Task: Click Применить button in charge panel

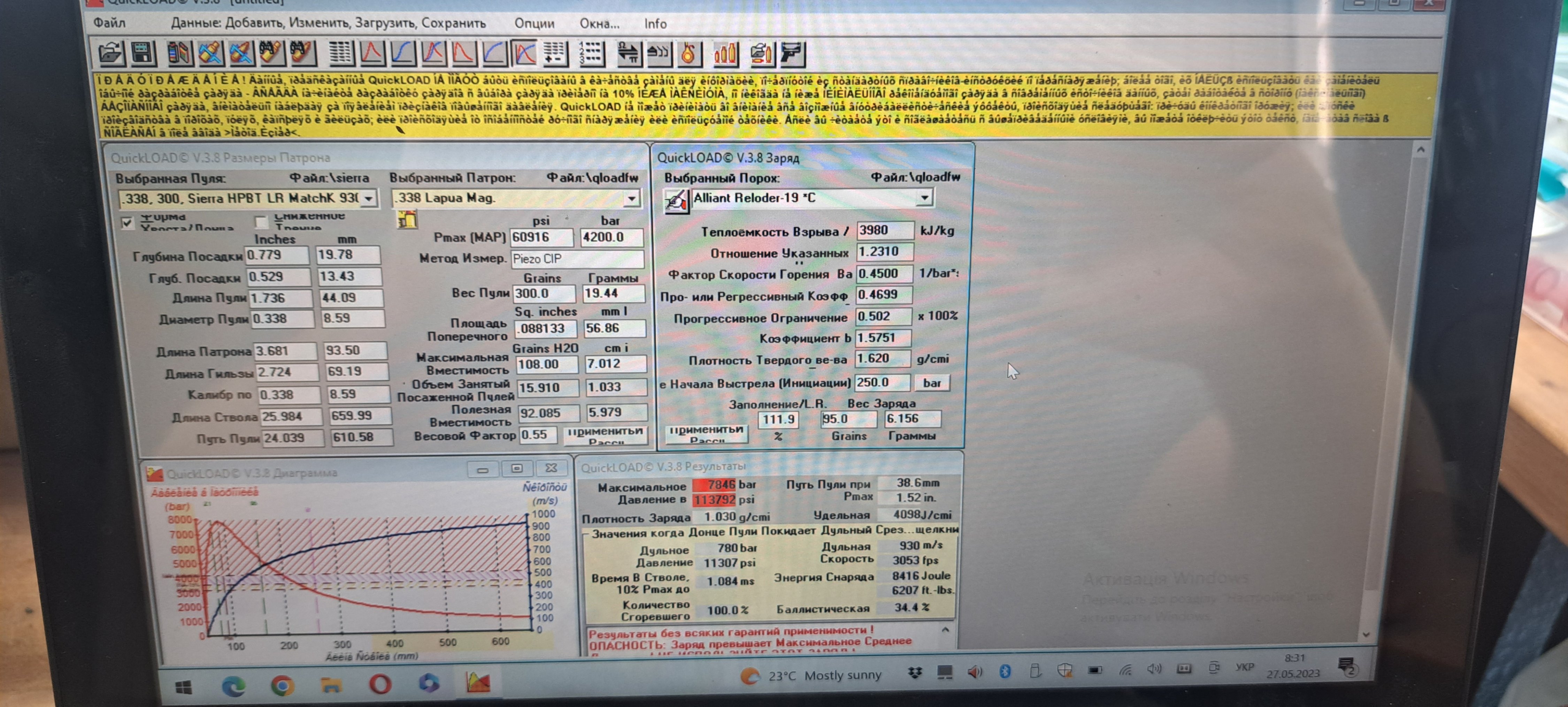Action: point(706,434)
